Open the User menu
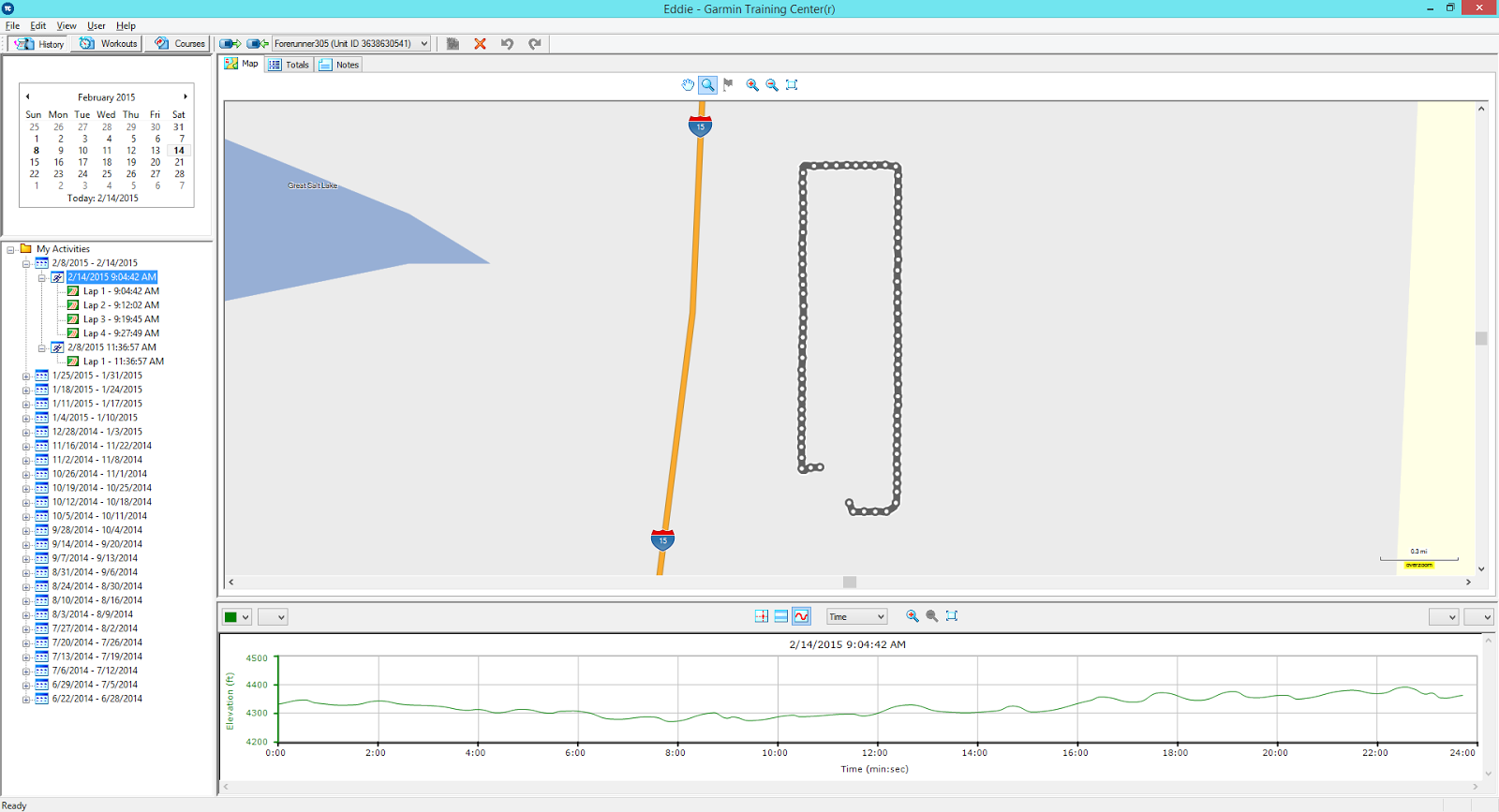The image size is (1499, 812). (96, 26)
